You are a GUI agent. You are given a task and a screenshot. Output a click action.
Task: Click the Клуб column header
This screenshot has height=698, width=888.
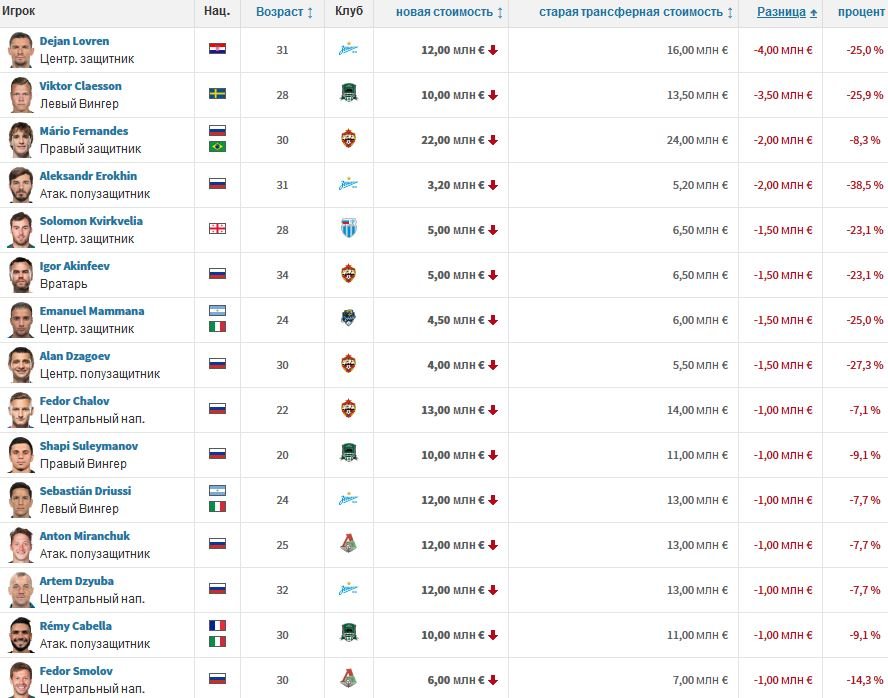pos(349,12)
